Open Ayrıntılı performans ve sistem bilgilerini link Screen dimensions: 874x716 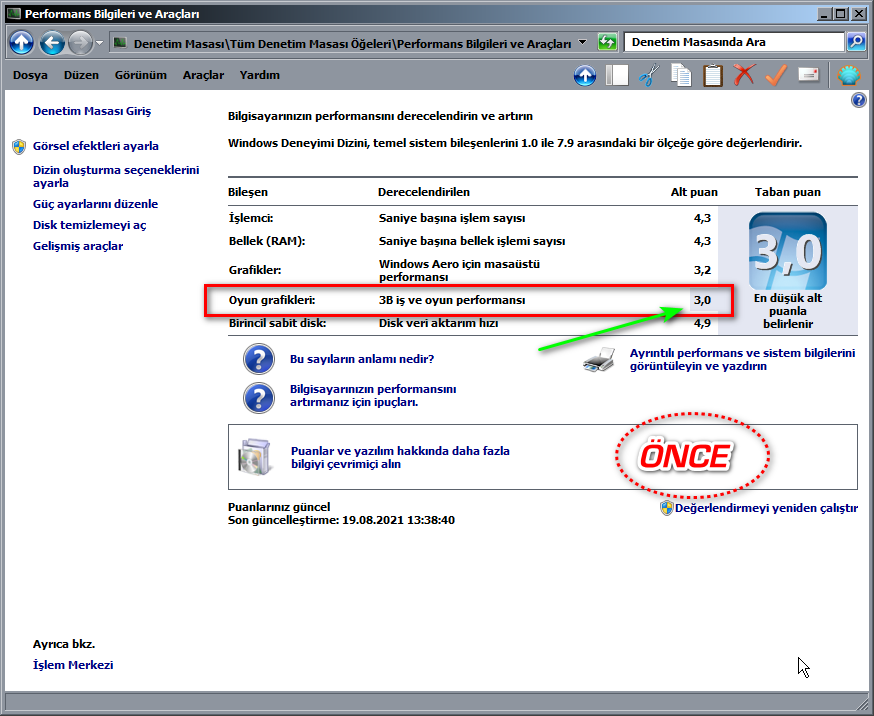tap(742, 359)
